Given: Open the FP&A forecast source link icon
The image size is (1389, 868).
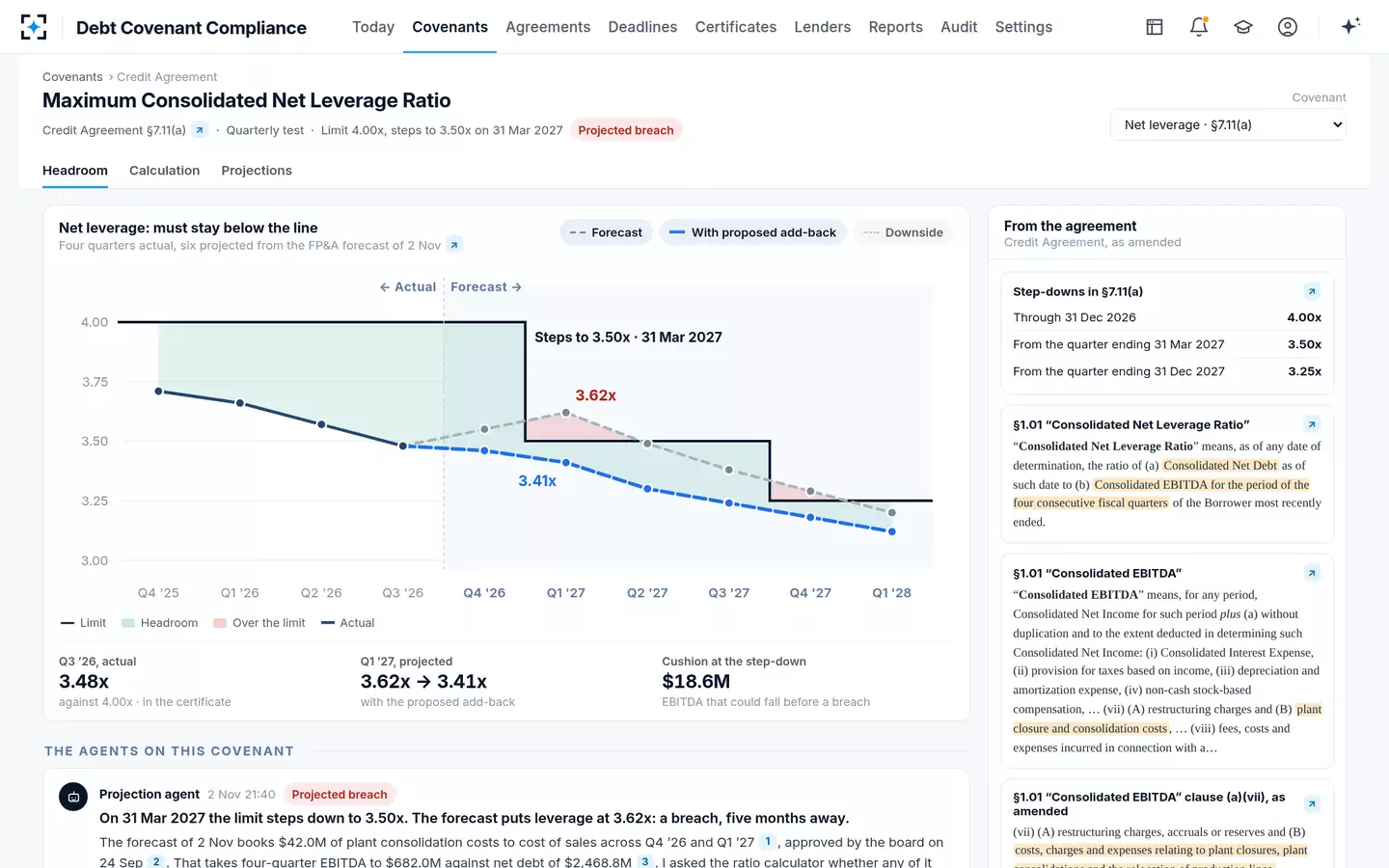Looking at the screenshot, I should (455, 245).
